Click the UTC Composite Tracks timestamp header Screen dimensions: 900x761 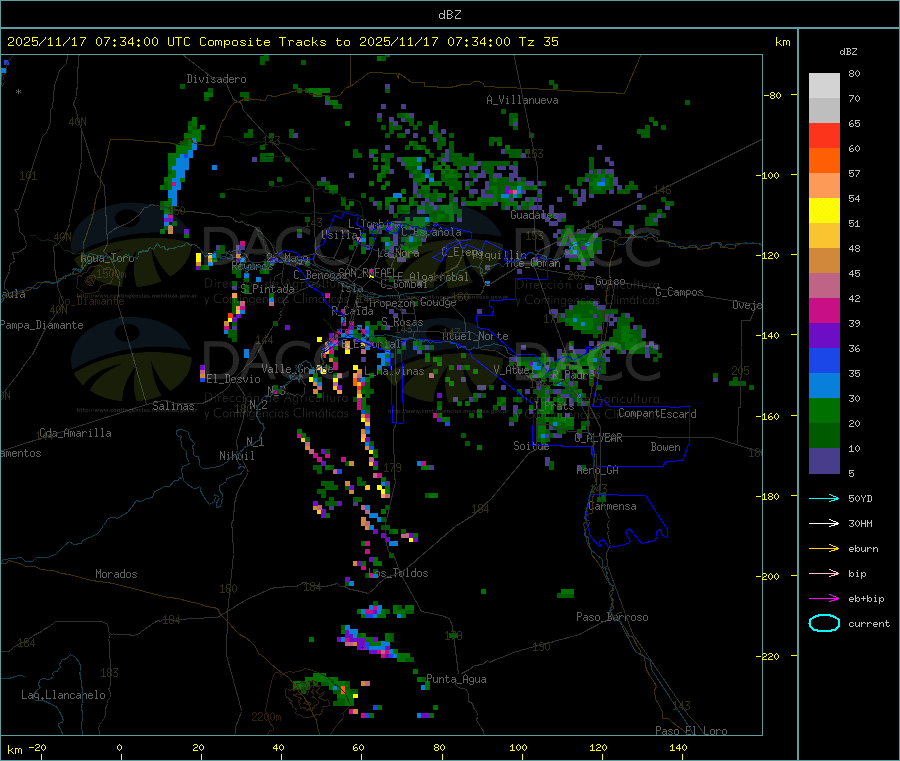coord(282,42)
